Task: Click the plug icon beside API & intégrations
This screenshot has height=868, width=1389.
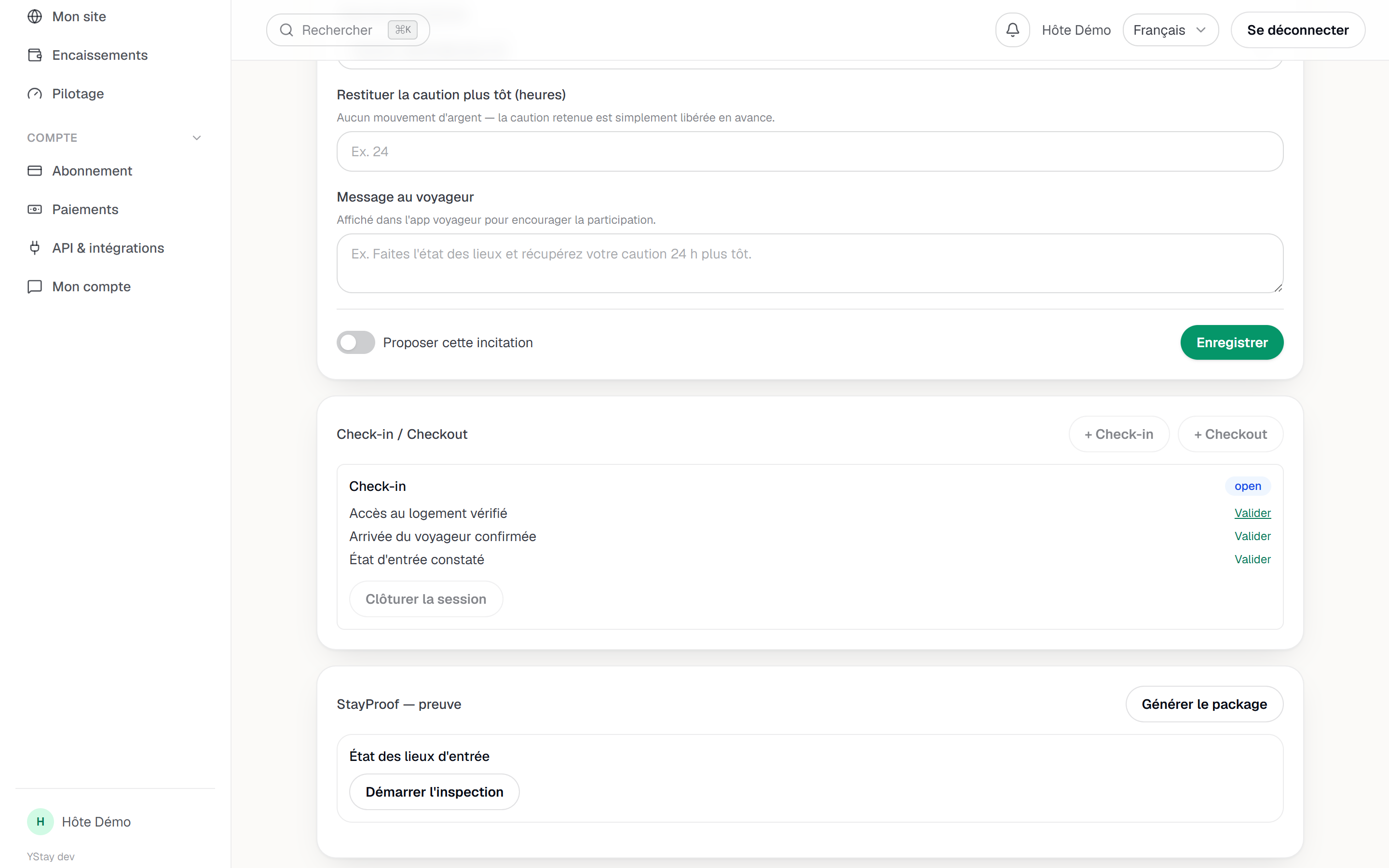Action: [x=35, y=248]
